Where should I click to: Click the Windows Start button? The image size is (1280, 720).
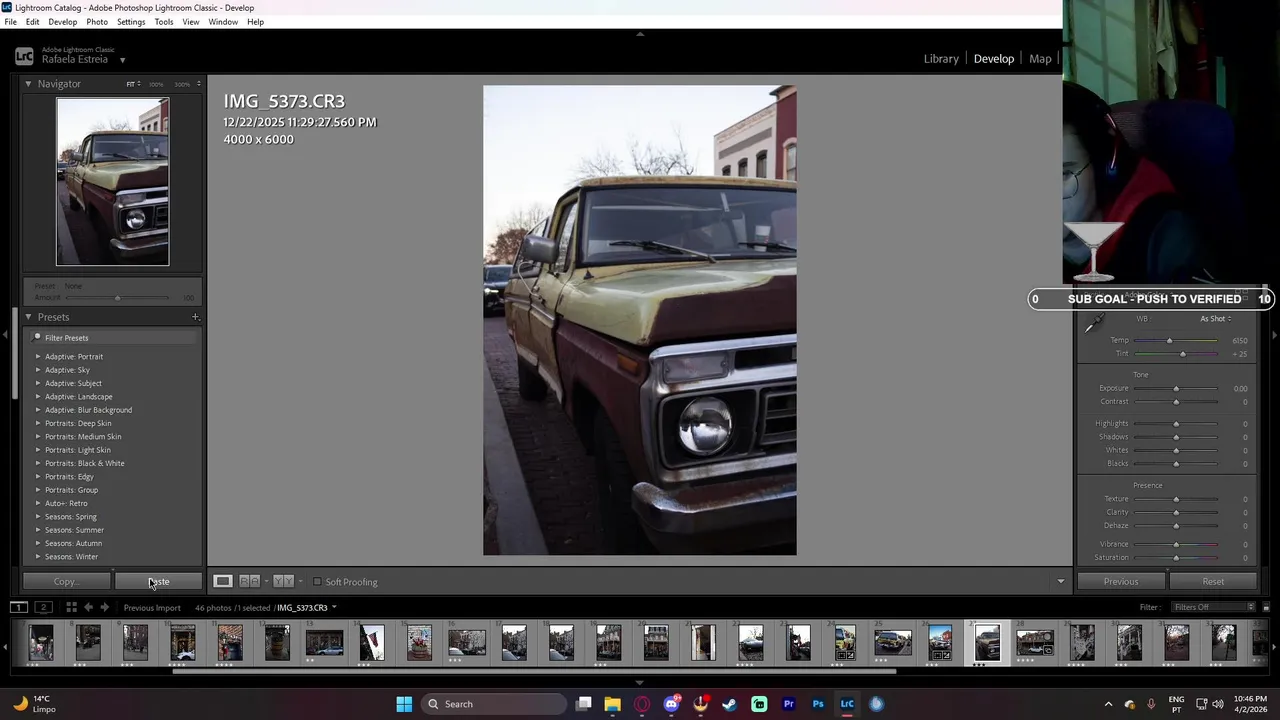click(404, 704)
